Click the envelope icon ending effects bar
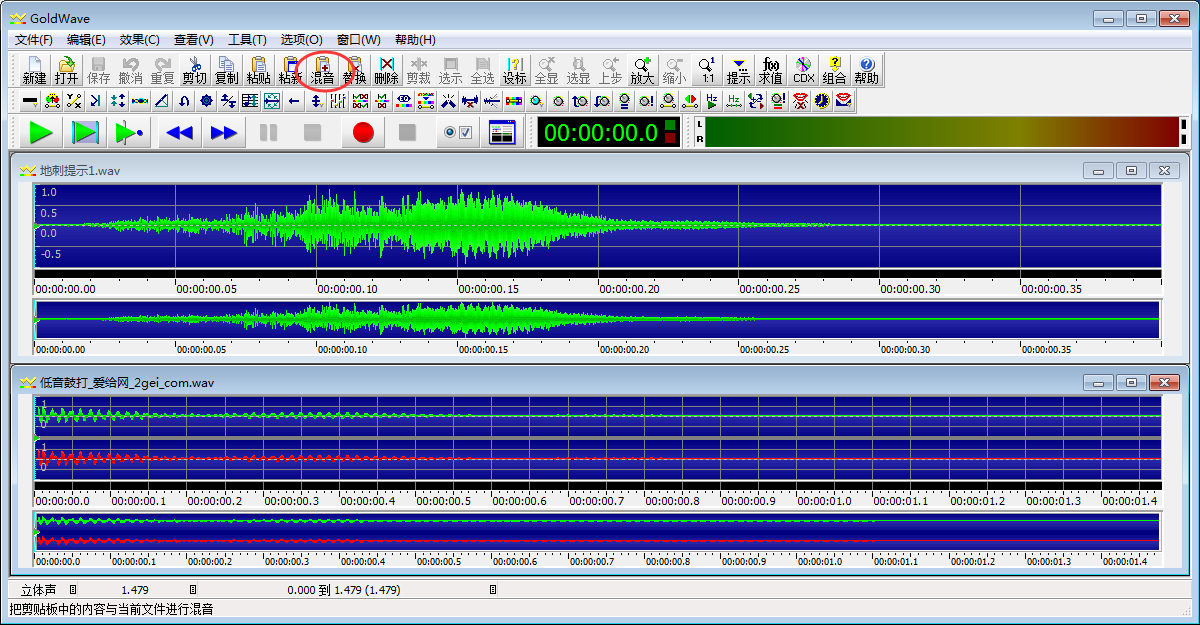This screenshot has height=625, width=1200. coord(844,100)
